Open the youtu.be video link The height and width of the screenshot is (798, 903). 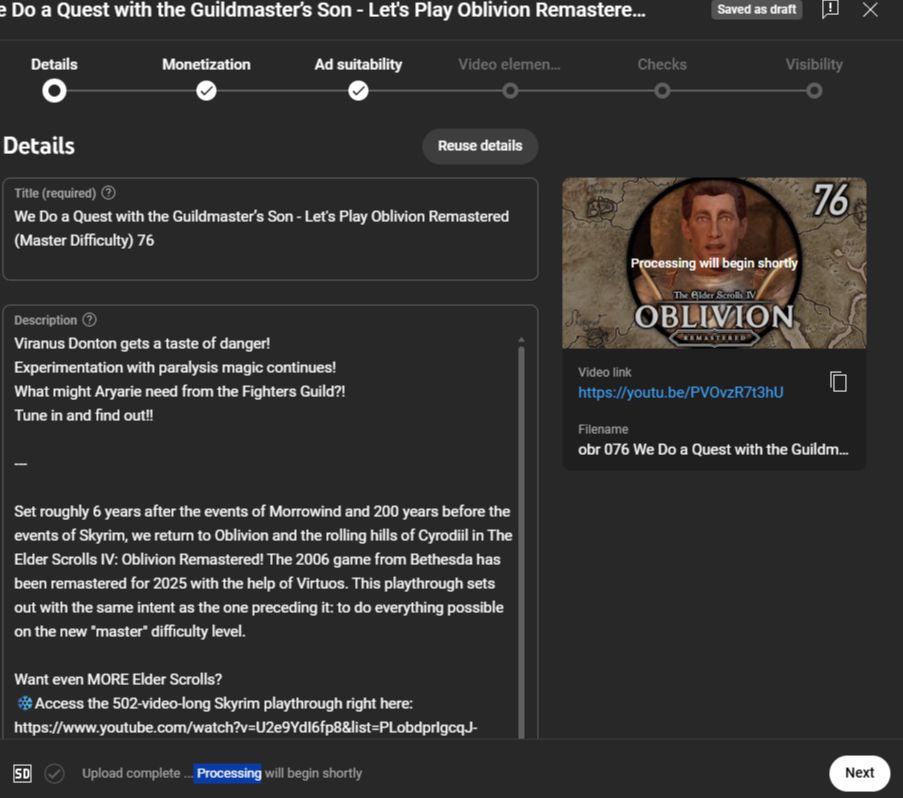click(x=681, y=393)
